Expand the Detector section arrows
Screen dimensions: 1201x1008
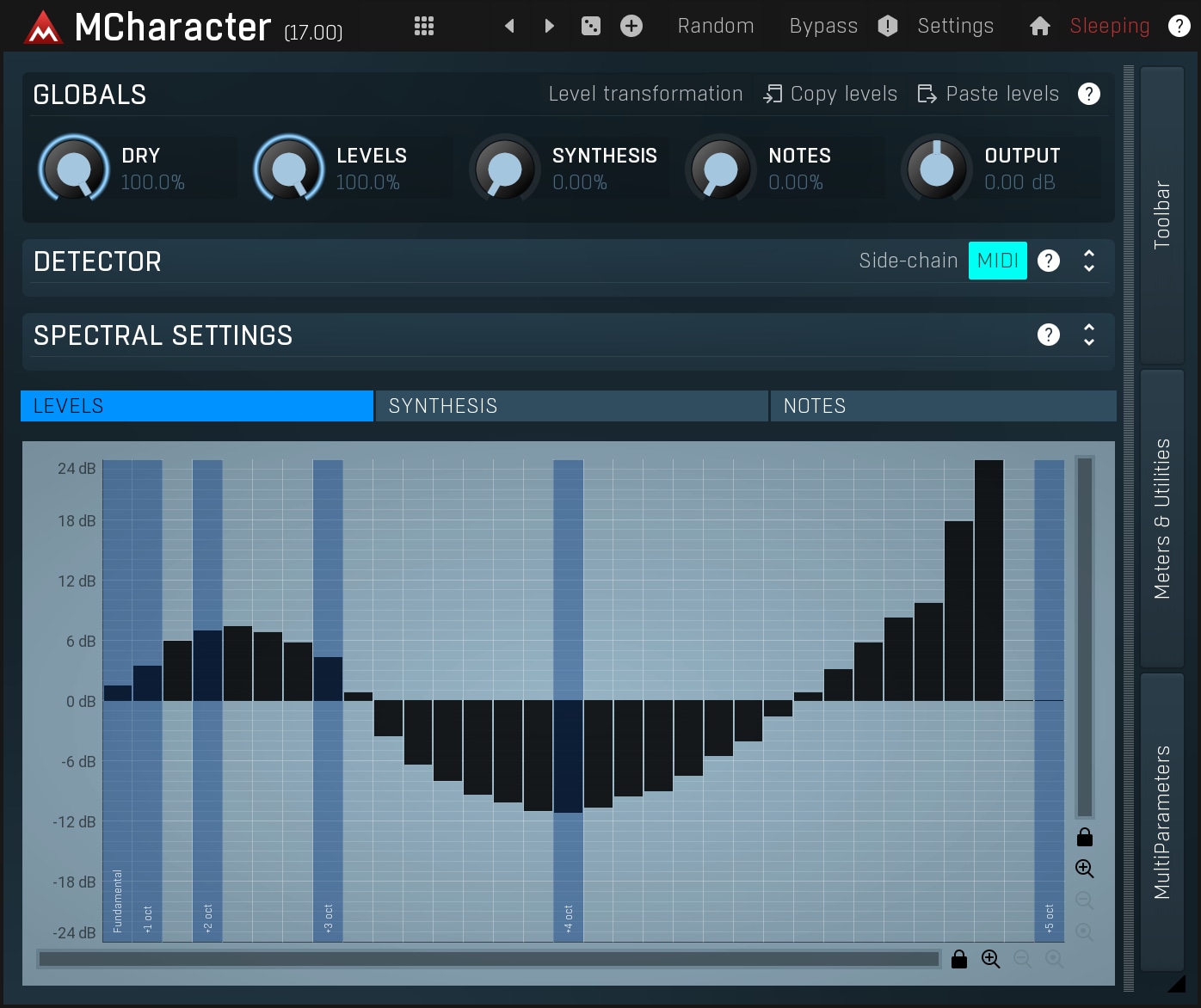click(1089, 261)
